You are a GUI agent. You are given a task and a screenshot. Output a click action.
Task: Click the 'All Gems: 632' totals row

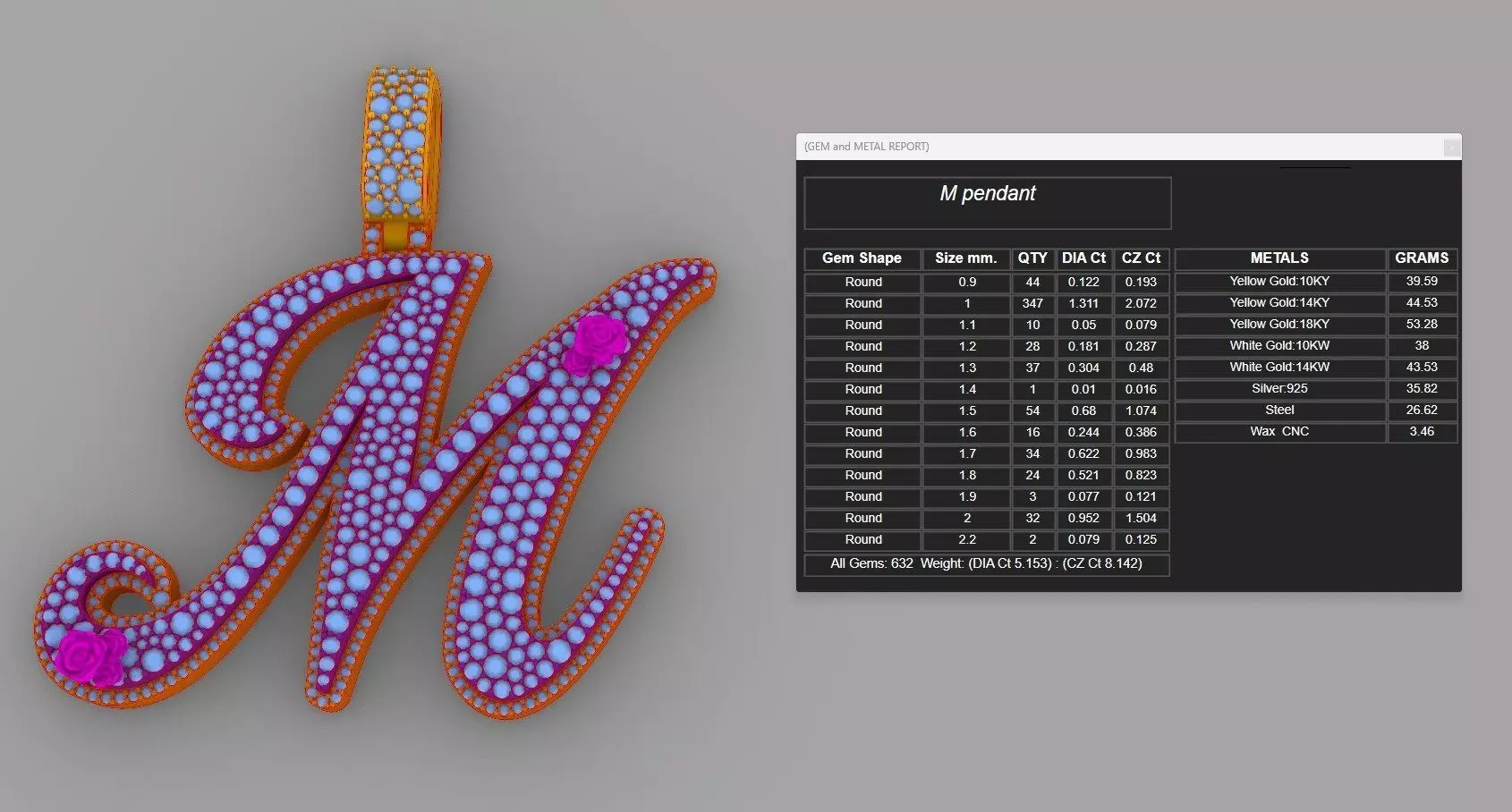pyautogui.click(x=987, y=564)
